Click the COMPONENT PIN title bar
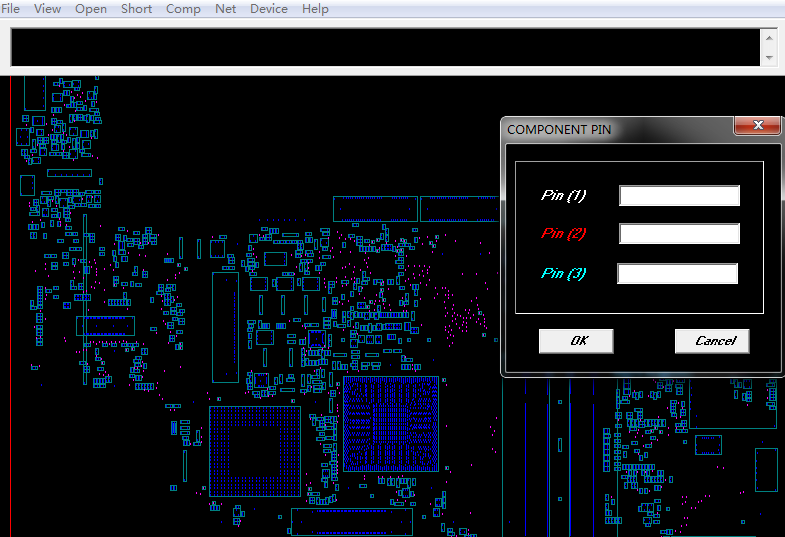Viewport: 785px width, 537px height. (617, 130)
